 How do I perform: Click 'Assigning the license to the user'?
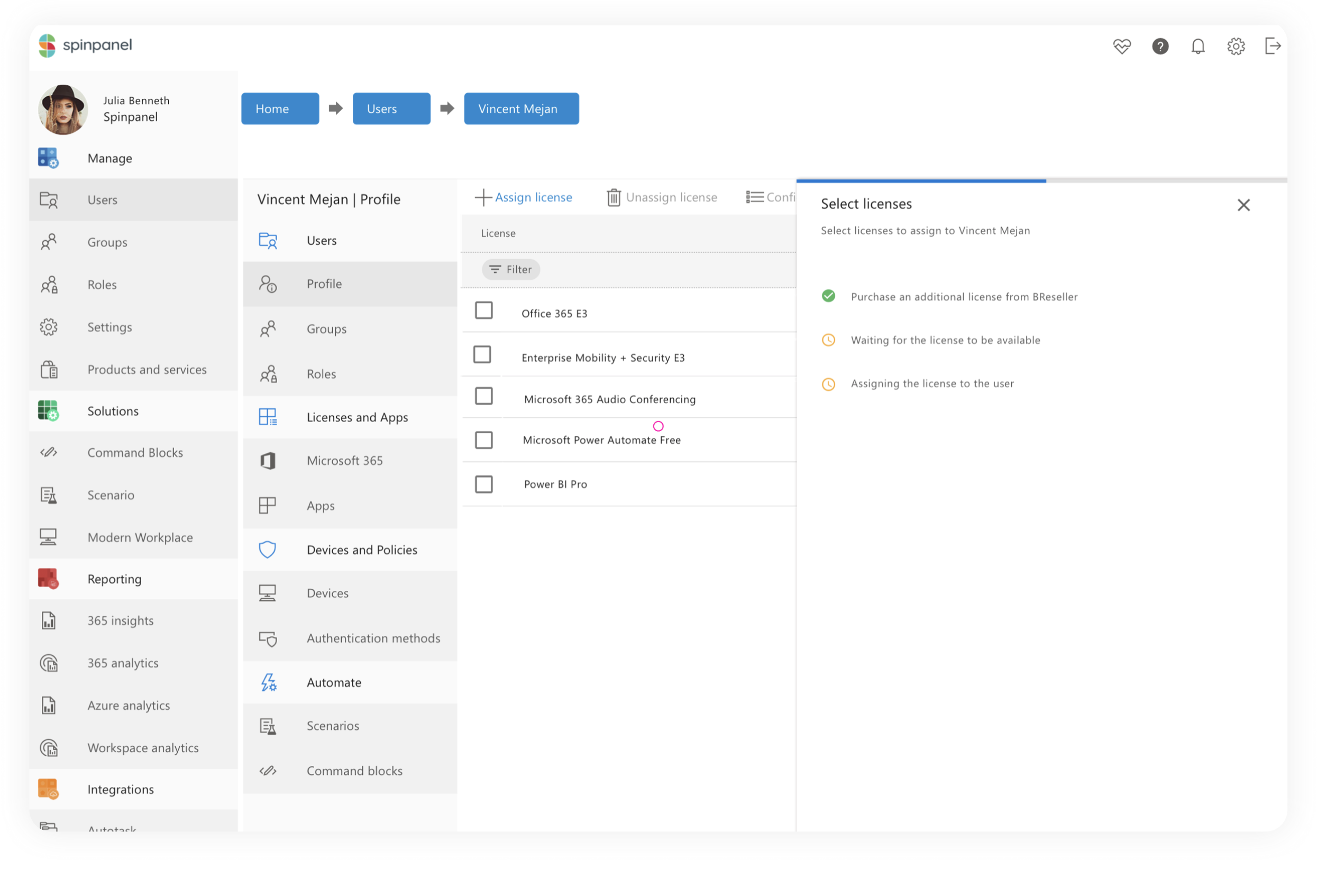click(932, 383)
